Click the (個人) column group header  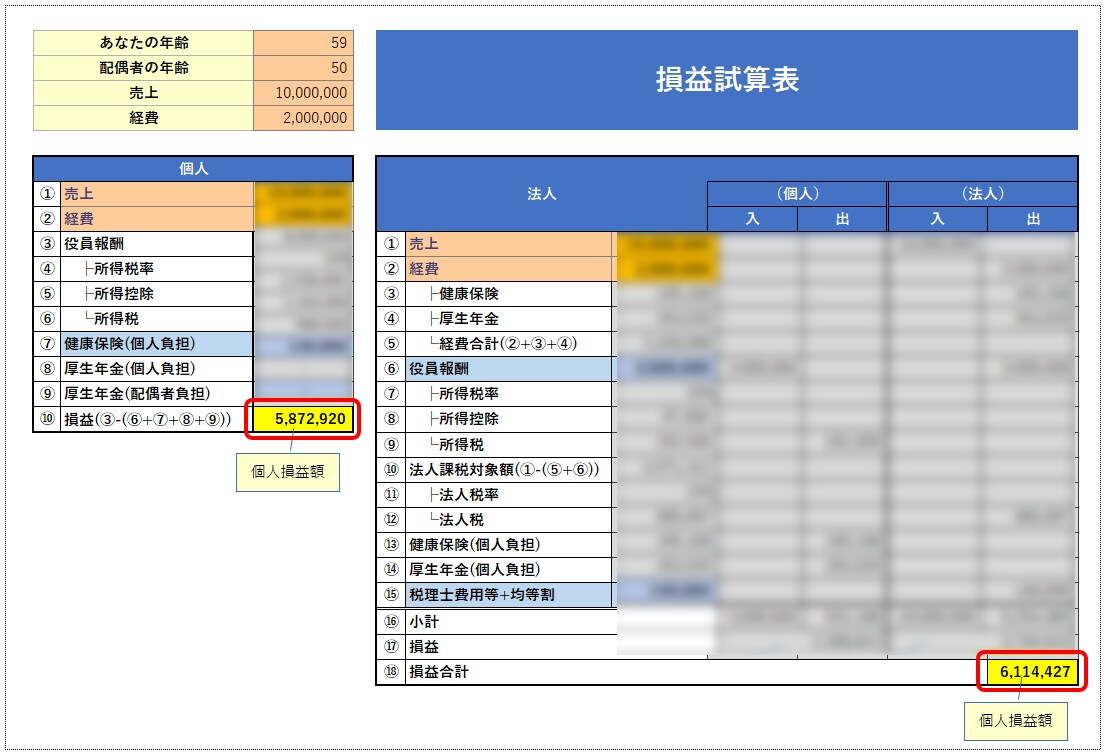(x=797, y=194)
